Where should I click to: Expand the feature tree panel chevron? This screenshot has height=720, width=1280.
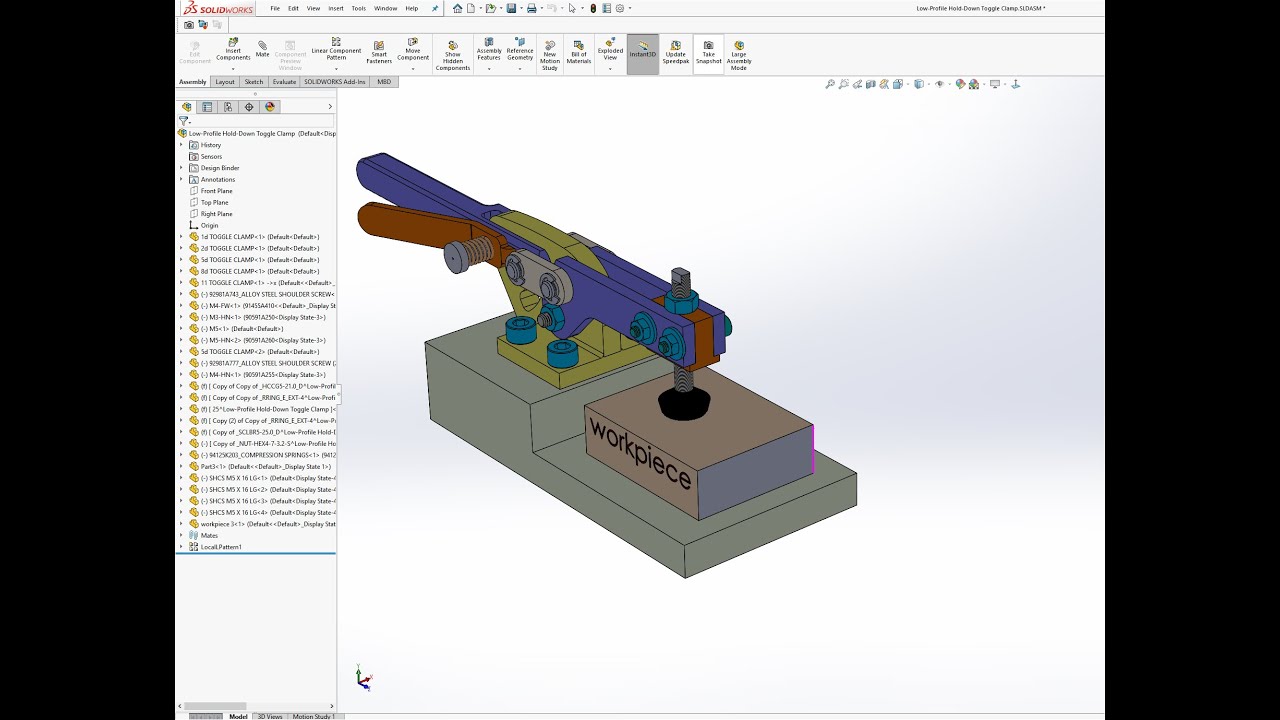tap(330, 106)
